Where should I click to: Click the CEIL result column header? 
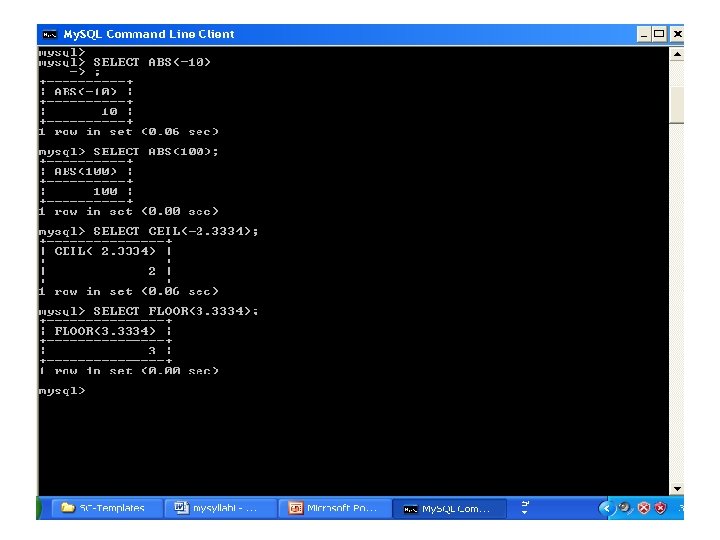[105, 251]
